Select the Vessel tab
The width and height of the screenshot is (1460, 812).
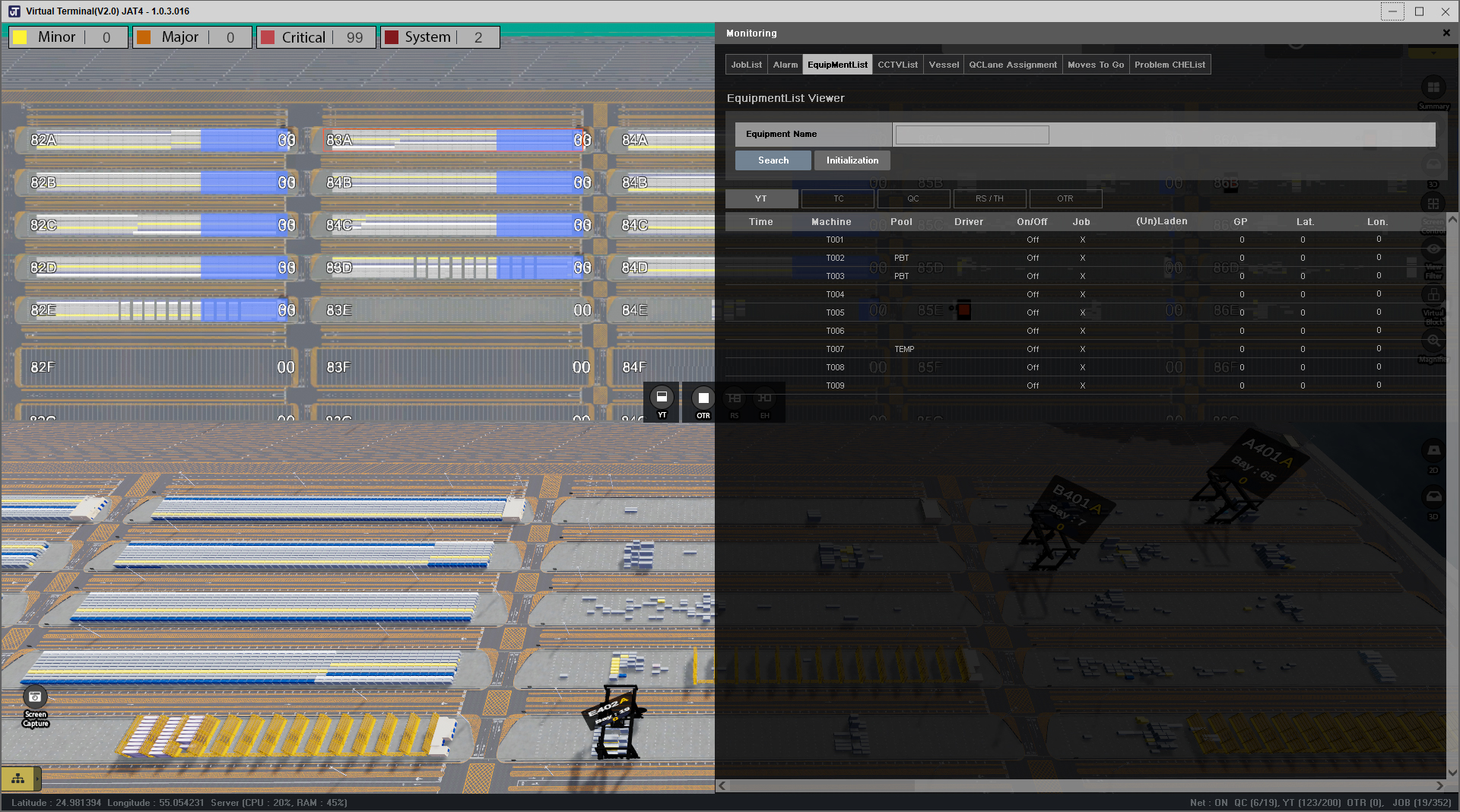pos(944,65)
